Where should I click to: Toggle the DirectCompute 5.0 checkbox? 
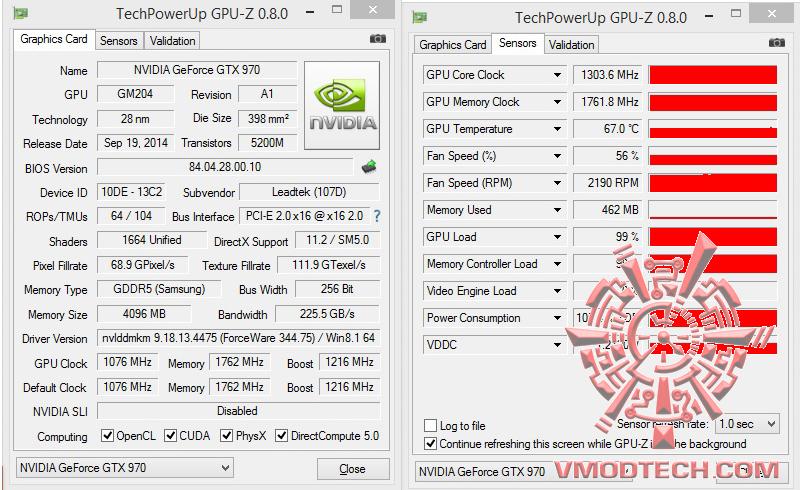tap(281, 435)
